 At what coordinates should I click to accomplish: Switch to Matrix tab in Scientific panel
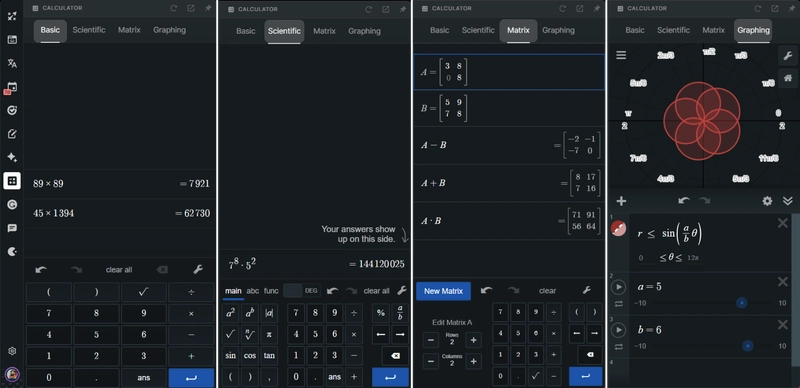click(x=324, y=31)
